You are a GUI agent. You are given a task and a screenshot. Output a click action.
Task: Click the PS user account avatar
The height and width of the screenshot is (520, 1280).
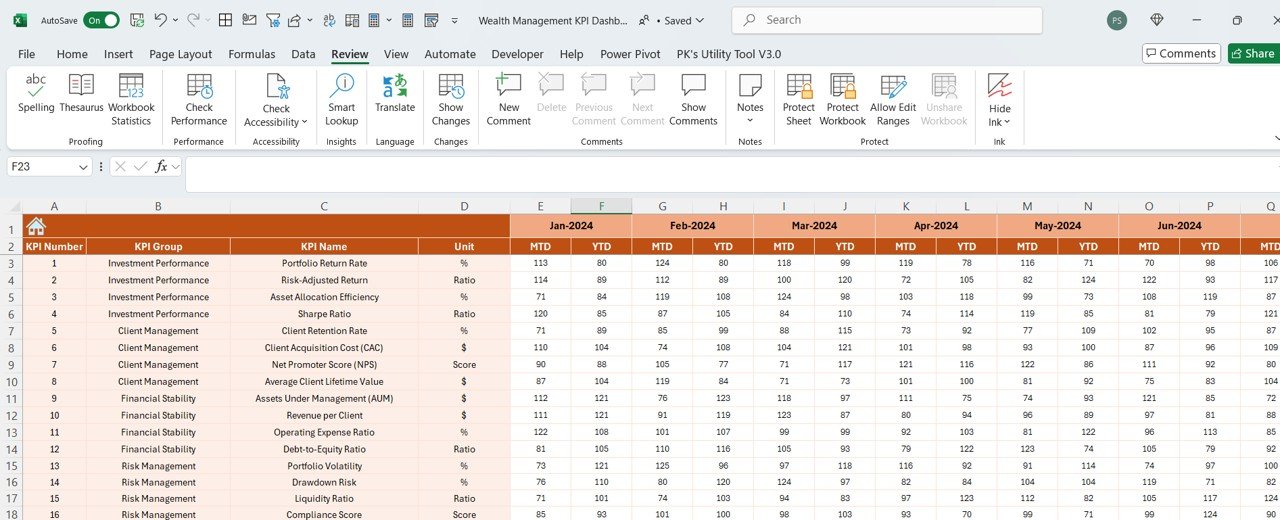tap(1117, 20)
